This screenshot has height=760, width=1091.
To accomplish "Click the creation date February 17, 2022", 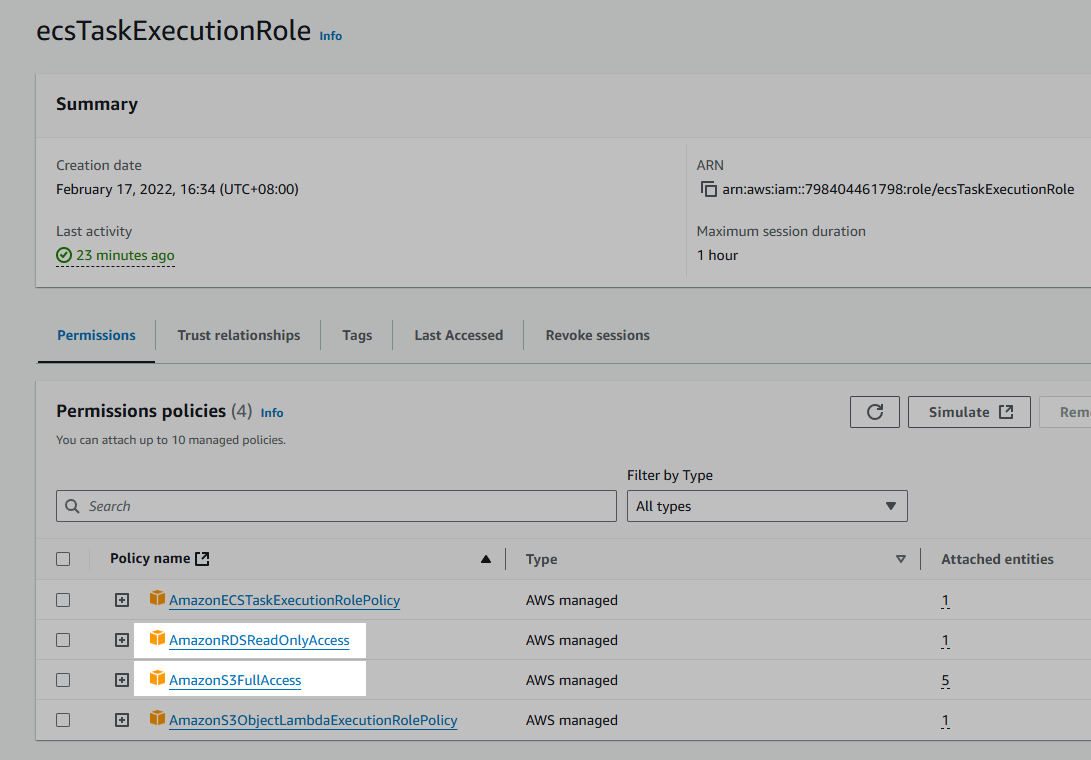I will pos(177,189).
